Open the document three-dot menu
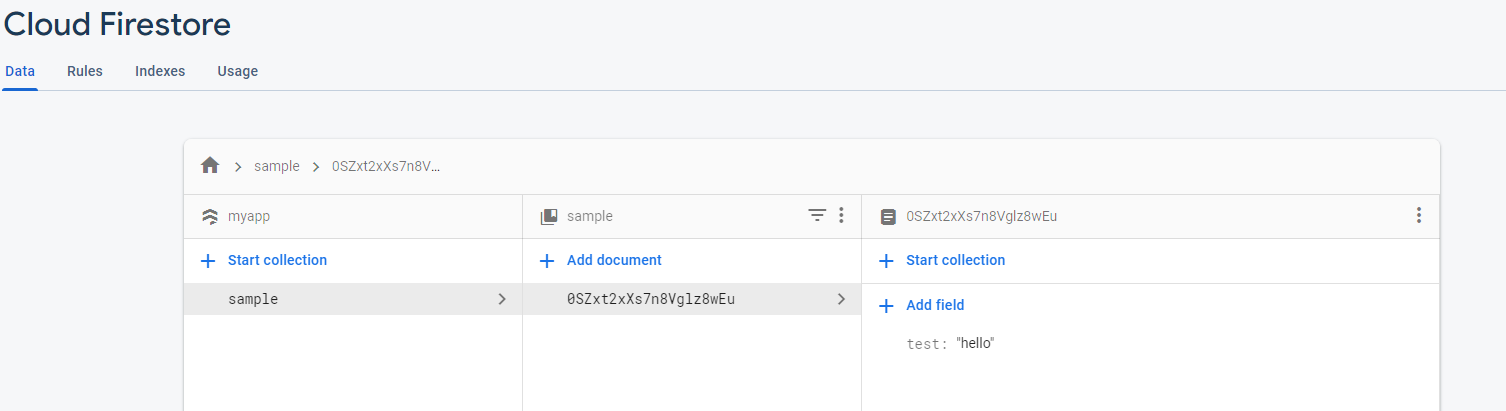Screen dimensions: 1506x411 pos(1418,215)
